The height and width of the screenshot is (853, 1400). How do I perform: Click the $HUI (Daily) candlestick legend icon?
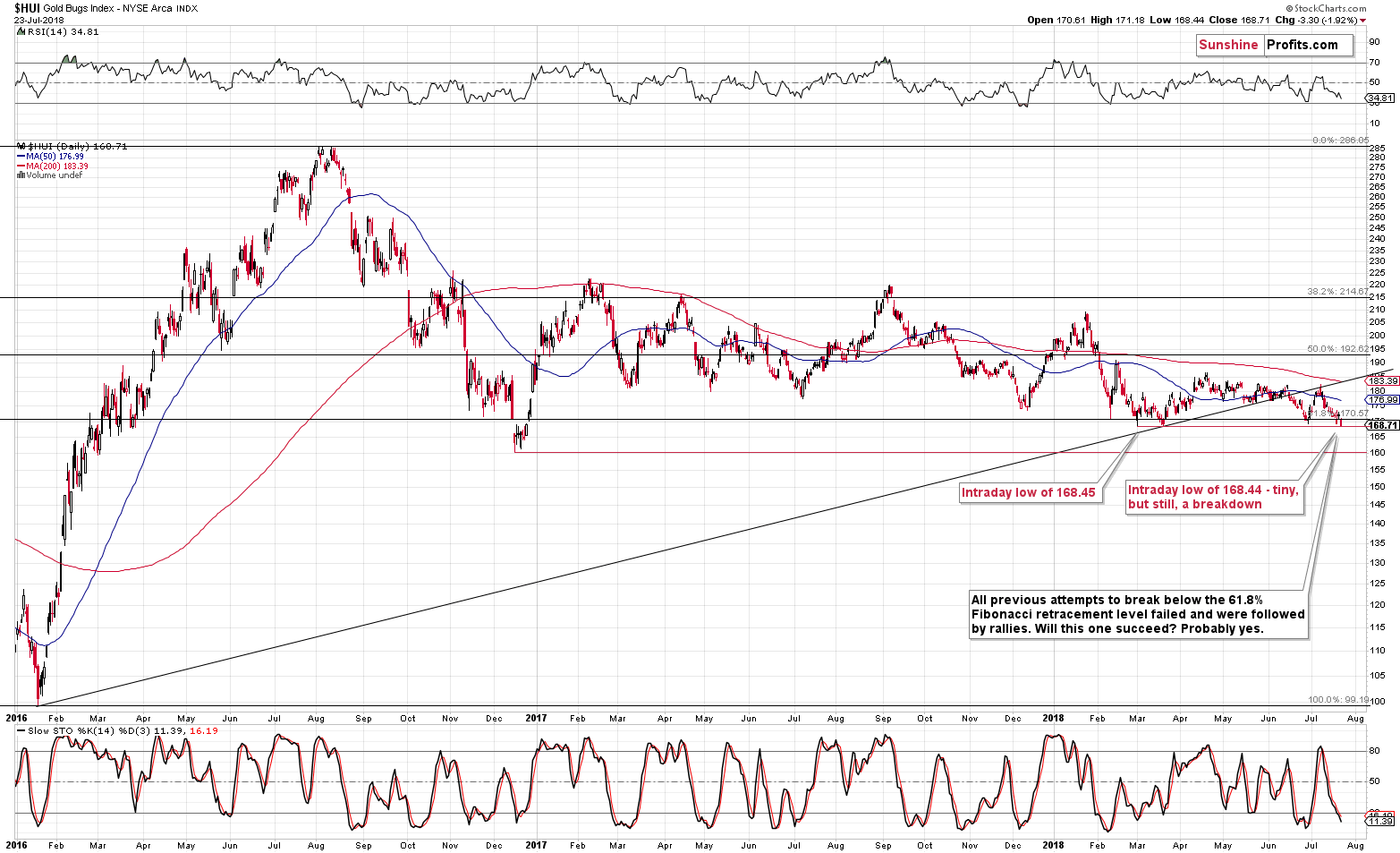[x=21, y=146]
